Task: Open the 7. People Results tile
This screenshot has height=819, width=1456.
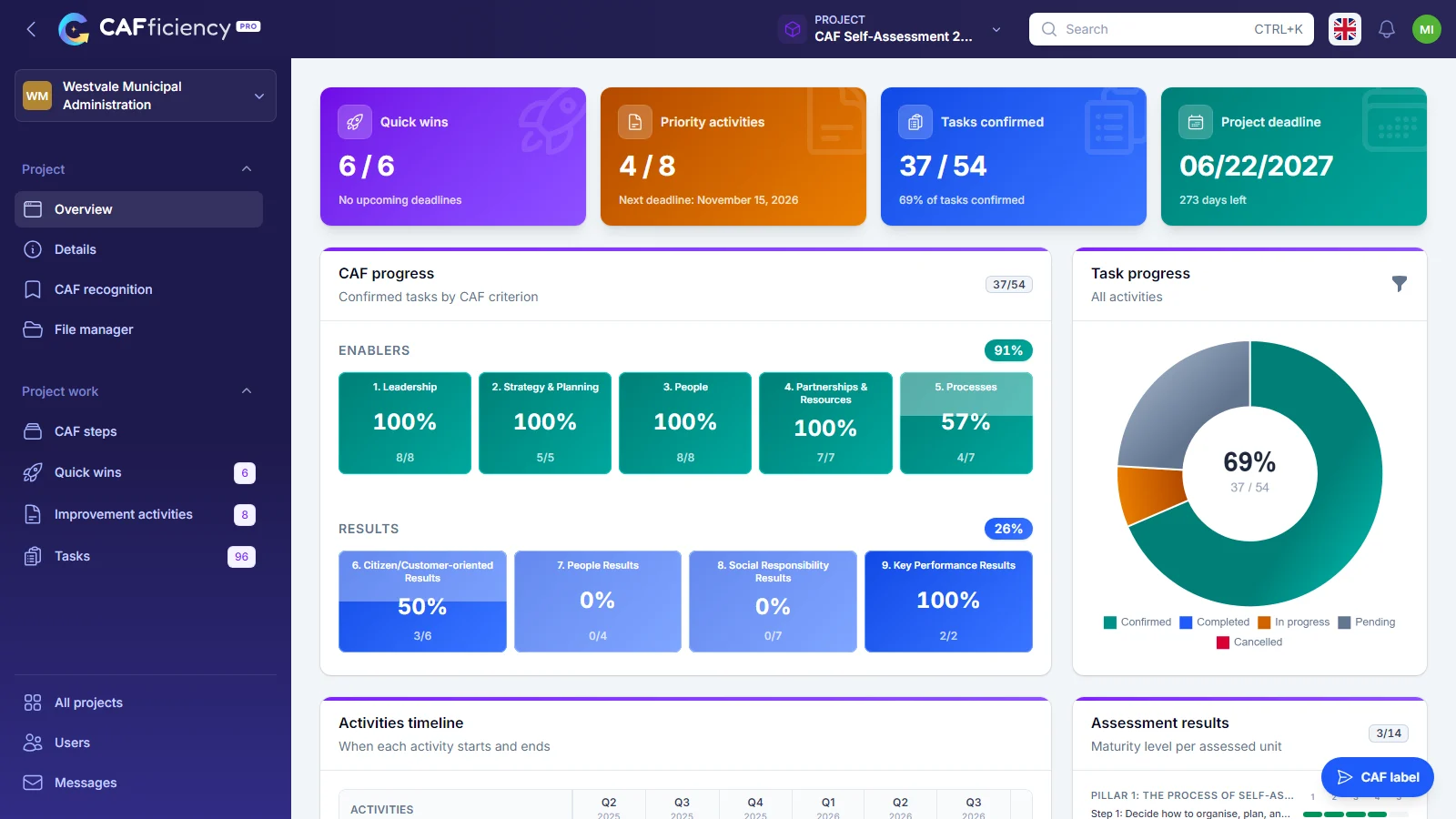Action: coord(598,602)
